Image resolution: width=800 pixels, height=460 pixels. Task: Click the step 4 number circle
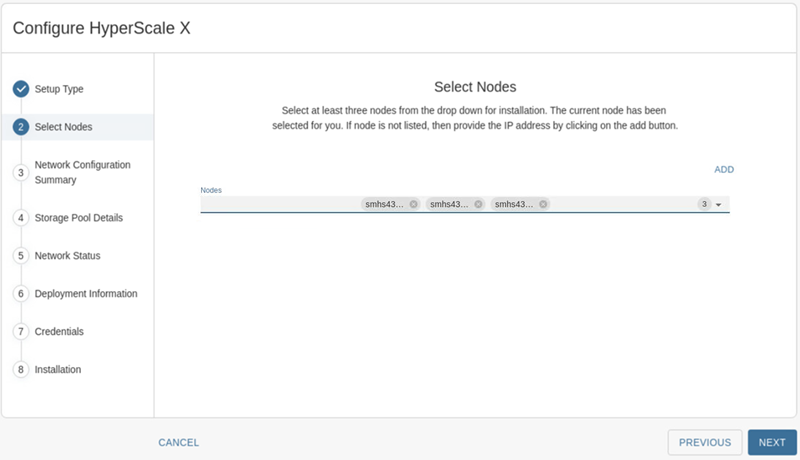[20, 217]
